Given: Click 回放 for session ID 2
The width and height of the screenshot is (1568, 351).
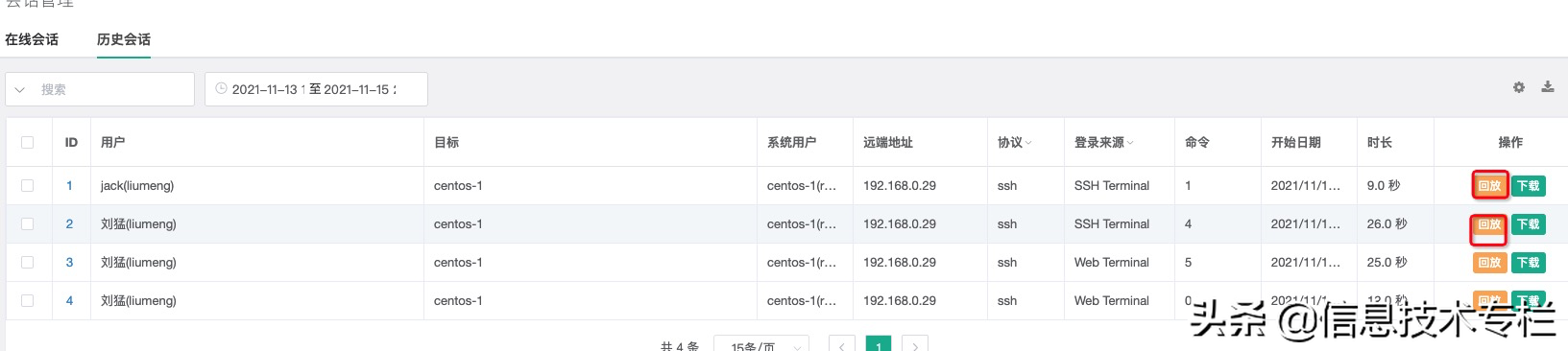Looking at the screenshot, I should (x=1489, y=223).
